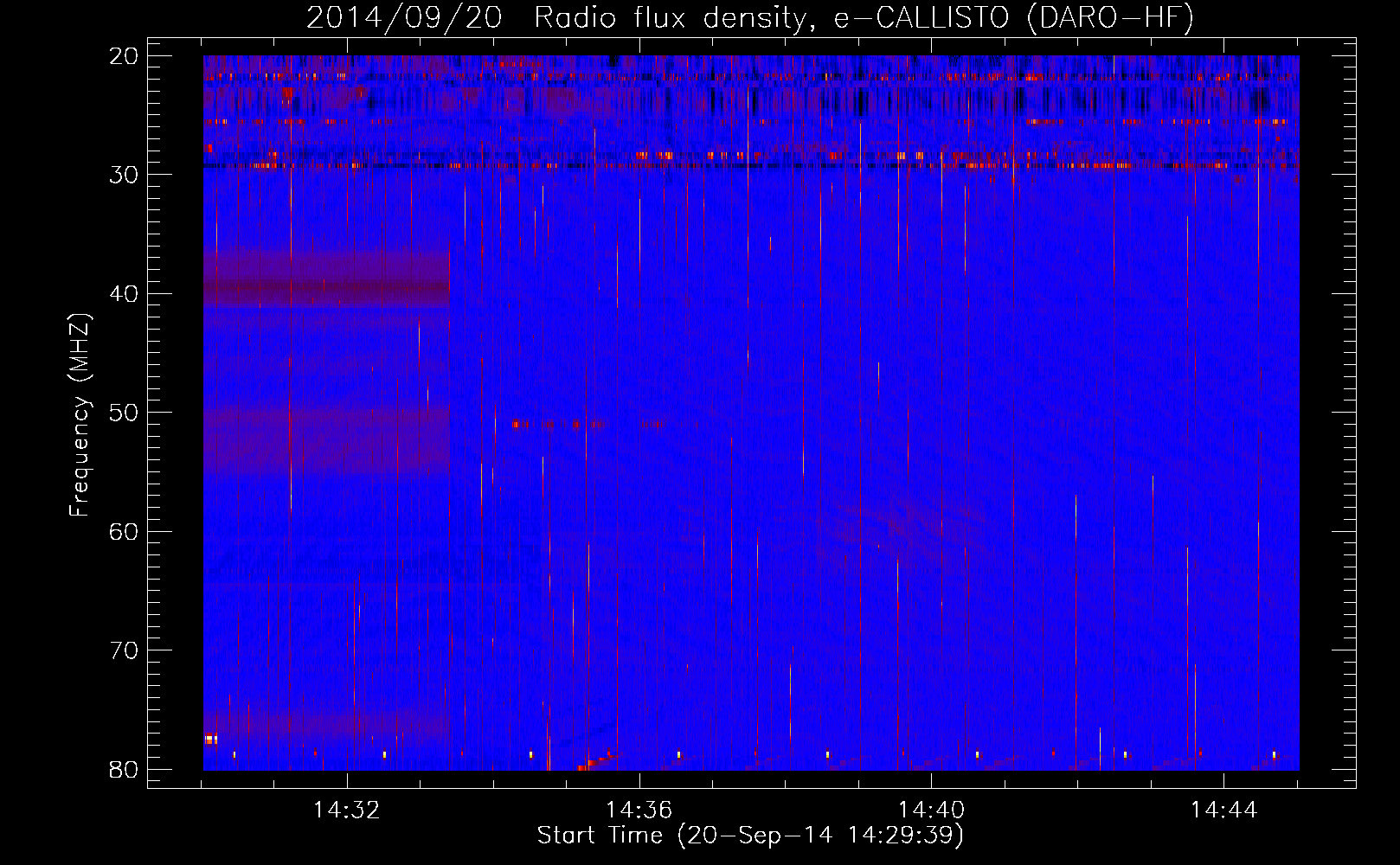Screen dimensions: 1400x865
Task: Click the 70 frequency tick label
Action: 124,650
